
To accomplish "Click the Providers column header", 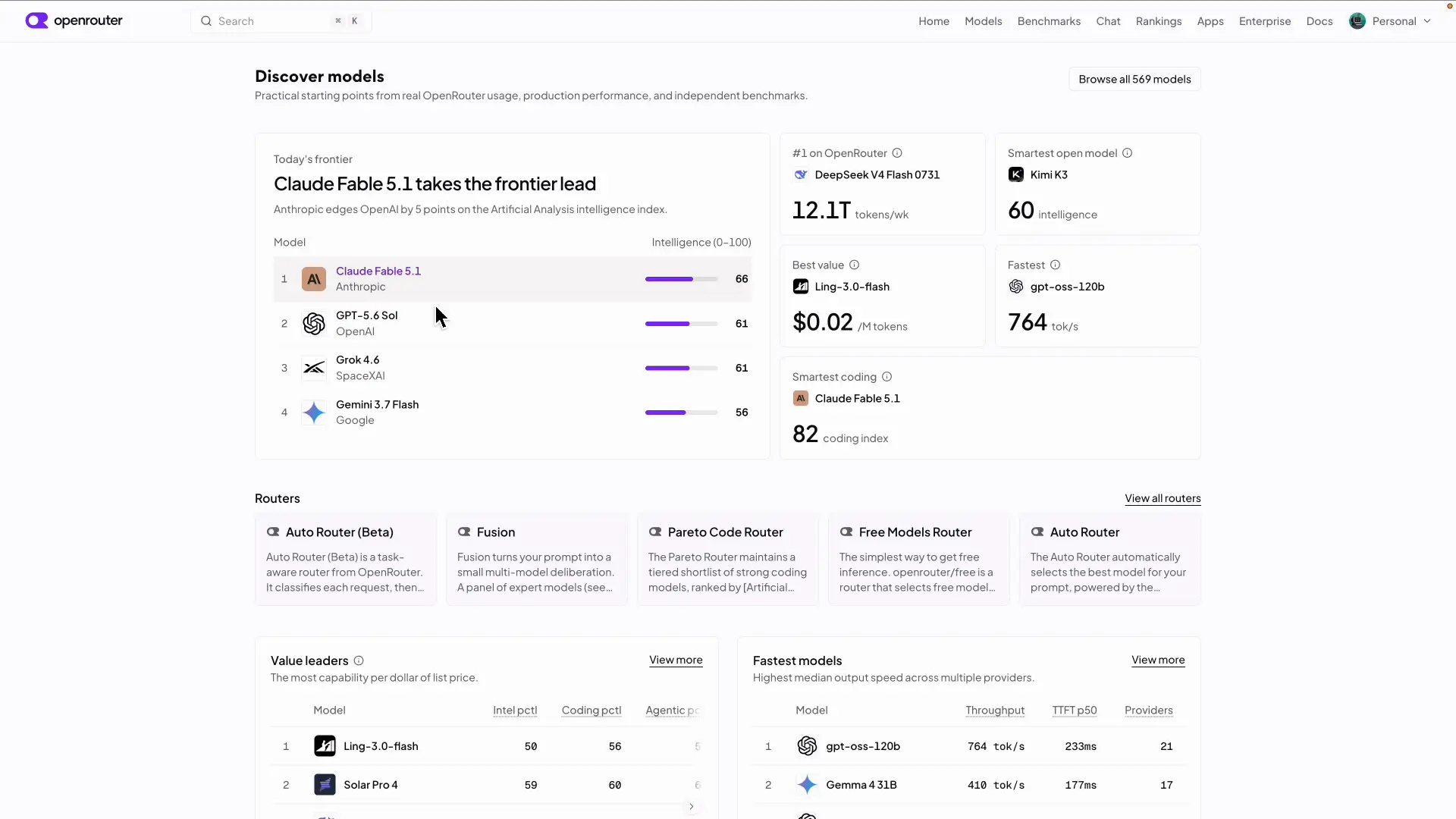I will [x=1149, y=711].
